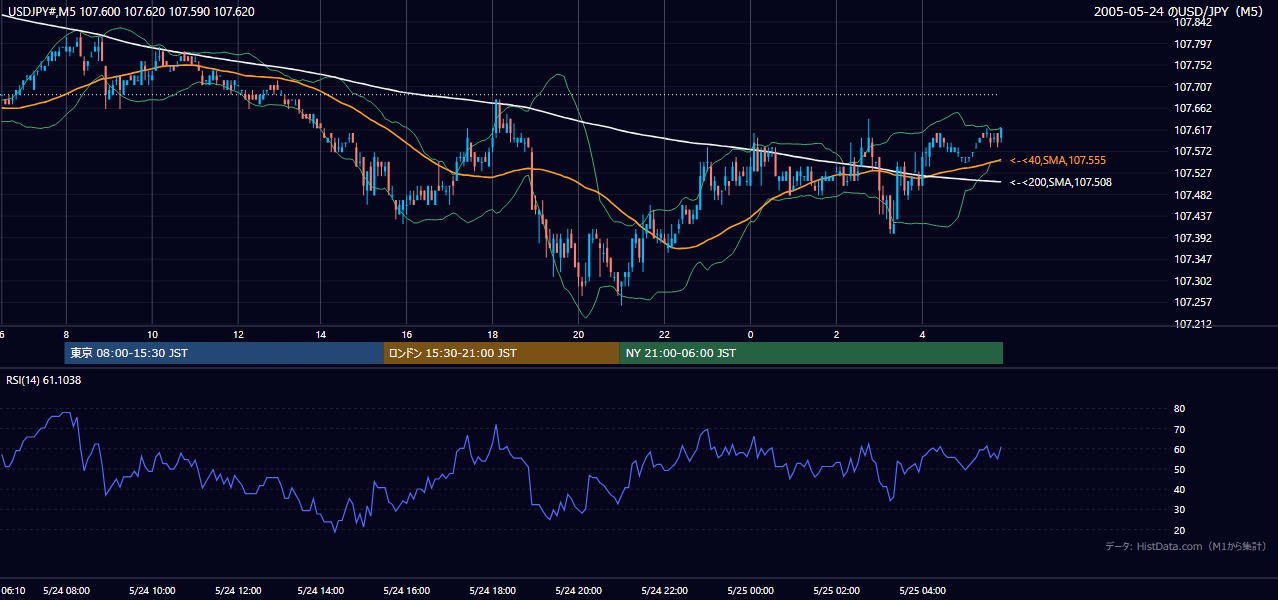Click hour label 18 under price chart
The height and width of the screenshot is (600, 1278).
click(x=493, y=334)
